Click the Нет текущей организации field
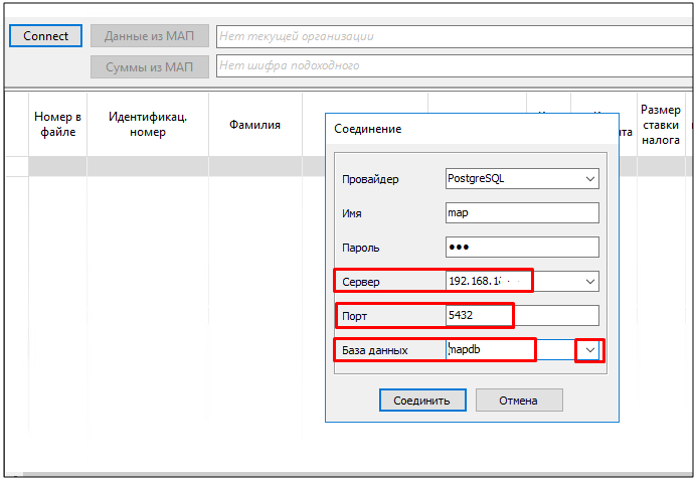This screenshot has height=480, width=697. point(450,36)
